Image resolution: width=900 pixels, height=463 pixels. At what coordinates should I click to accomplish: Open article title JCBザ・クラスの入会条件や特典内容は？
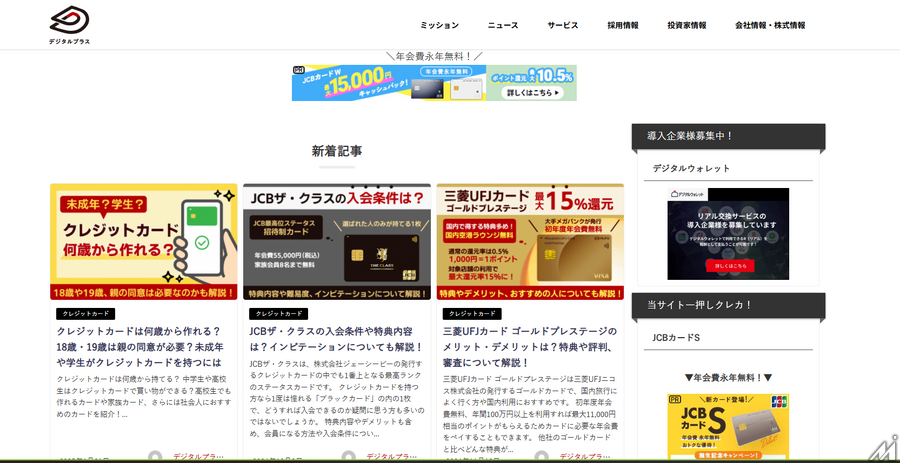point(336,339)
